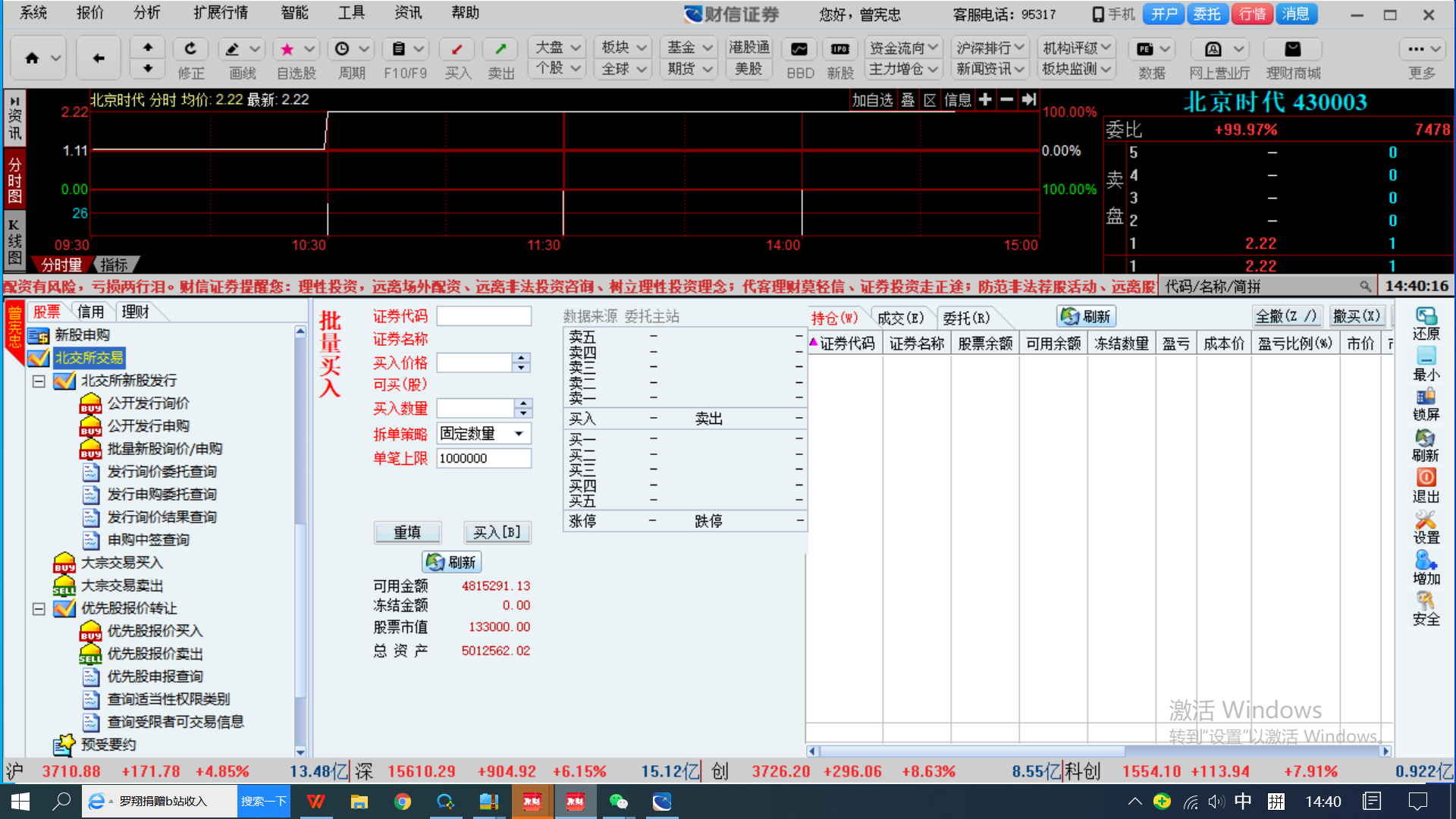The image size is (1456, 819).
Task: Open the 数据 PE icon
Action: coord(1144,49)
